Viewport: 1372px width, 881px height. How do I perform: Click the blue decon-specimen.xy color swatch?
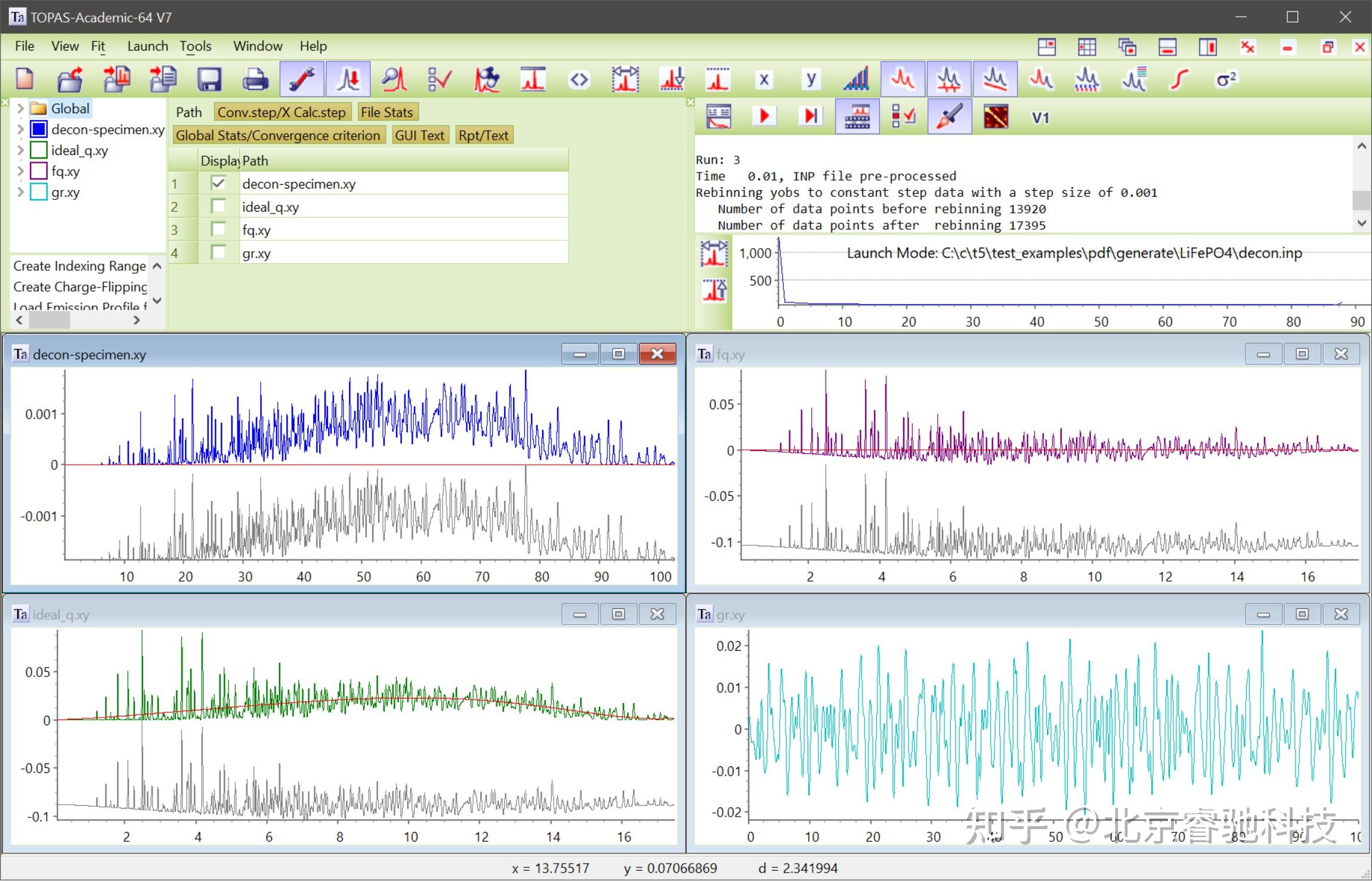coord(39,129)
